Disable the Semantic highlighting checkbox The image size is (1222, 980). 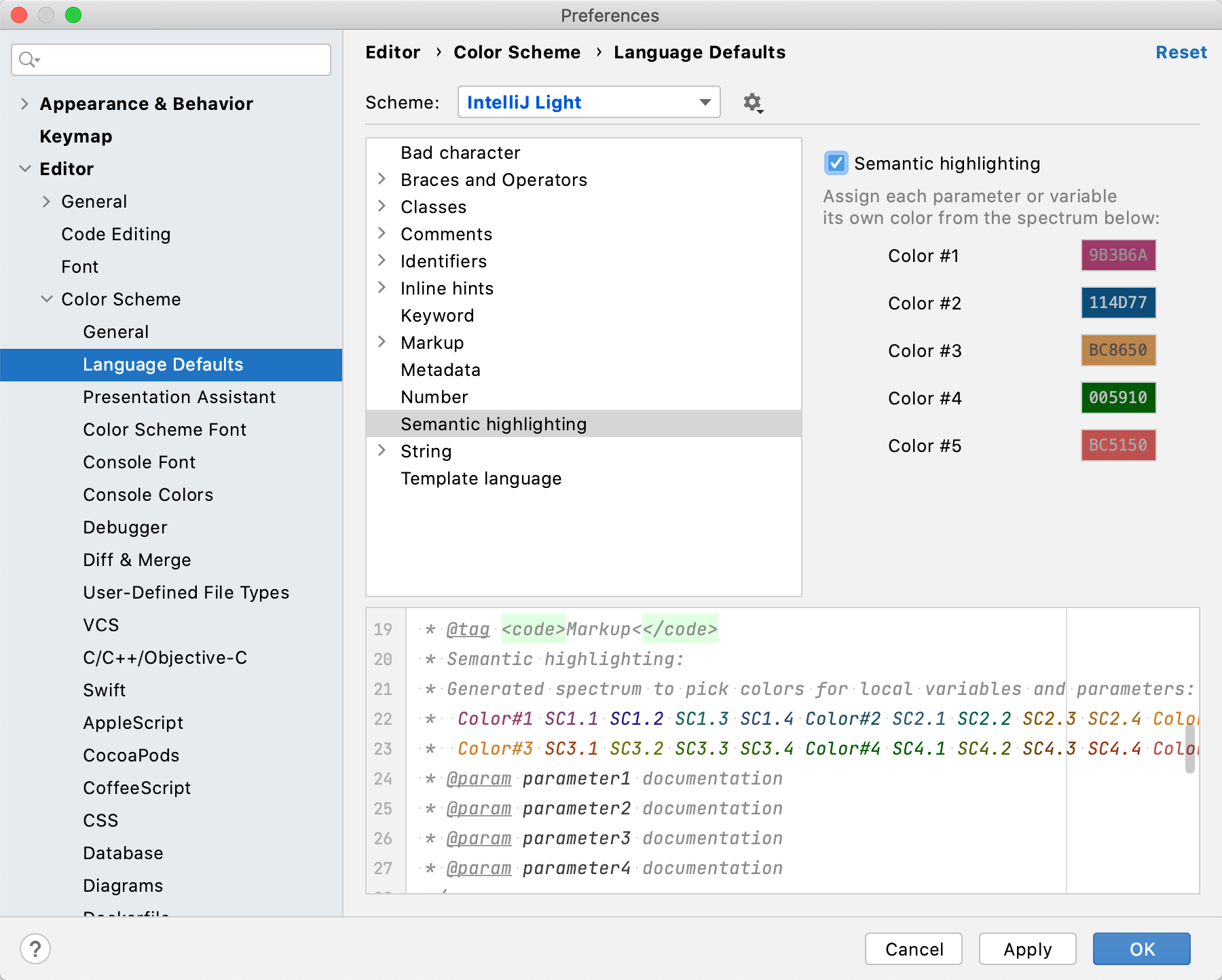[x=835, y=163]
